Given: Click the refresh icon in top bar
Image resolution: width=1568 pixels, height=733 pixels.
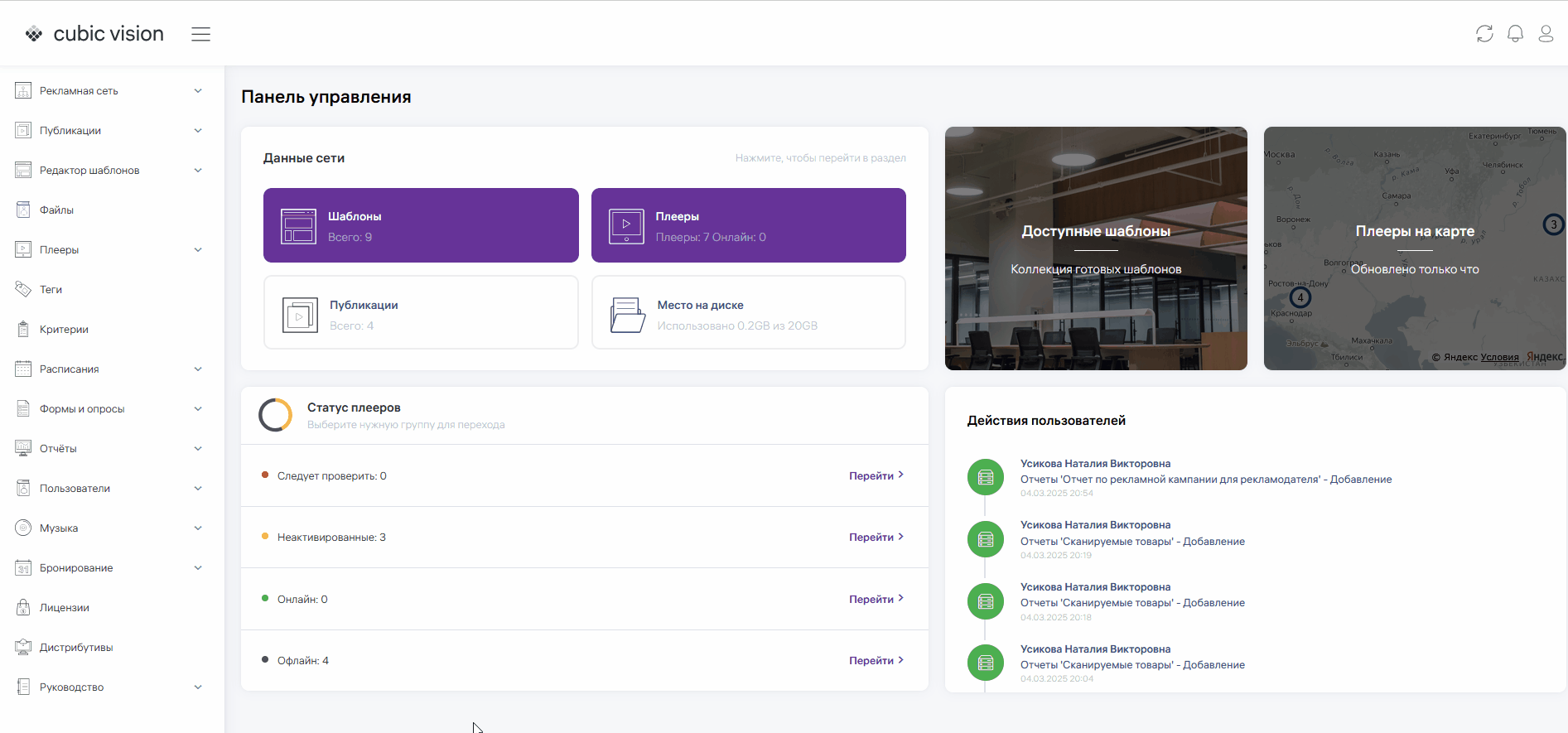Looking at the screenshot, I should coord(1484,34).
